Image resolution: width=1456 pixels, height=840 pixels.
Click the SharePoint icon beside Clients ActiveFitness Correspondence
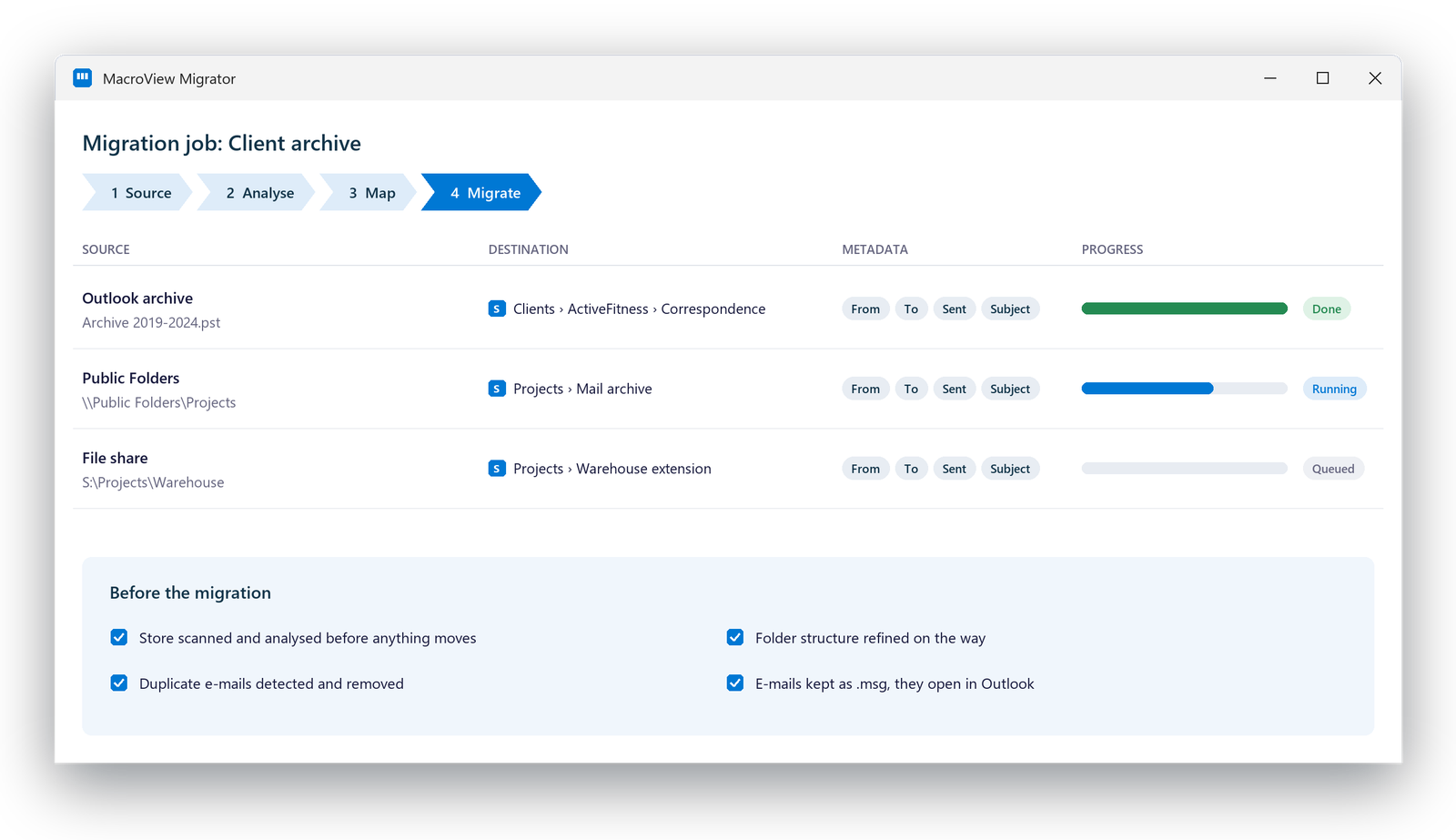tap(497, 309)
